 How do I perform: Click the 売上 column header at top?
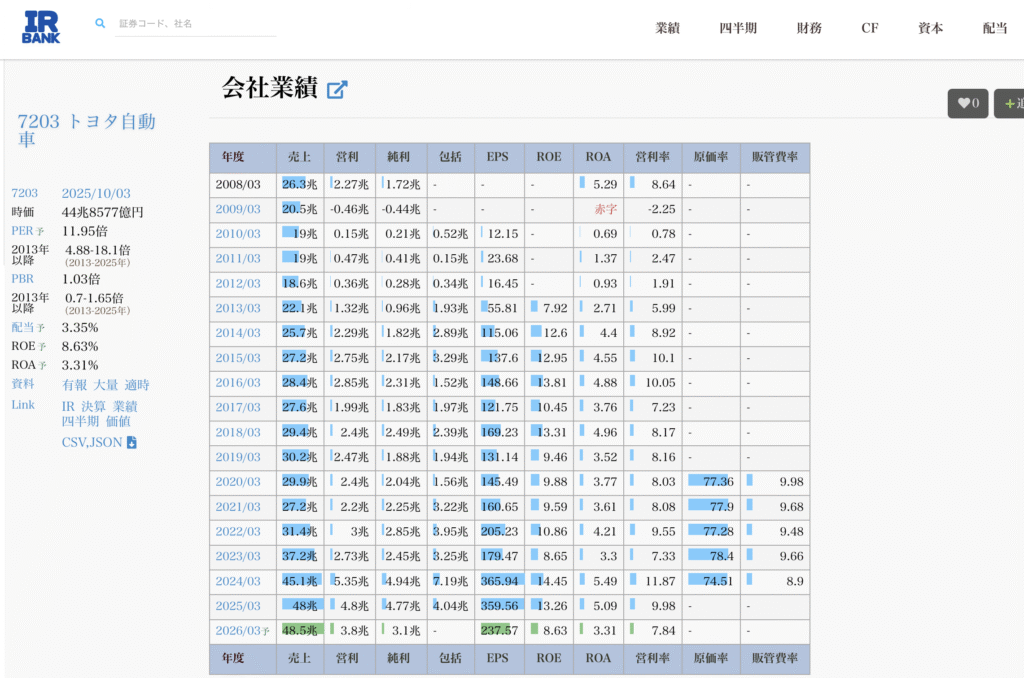(x=300, y=157)
